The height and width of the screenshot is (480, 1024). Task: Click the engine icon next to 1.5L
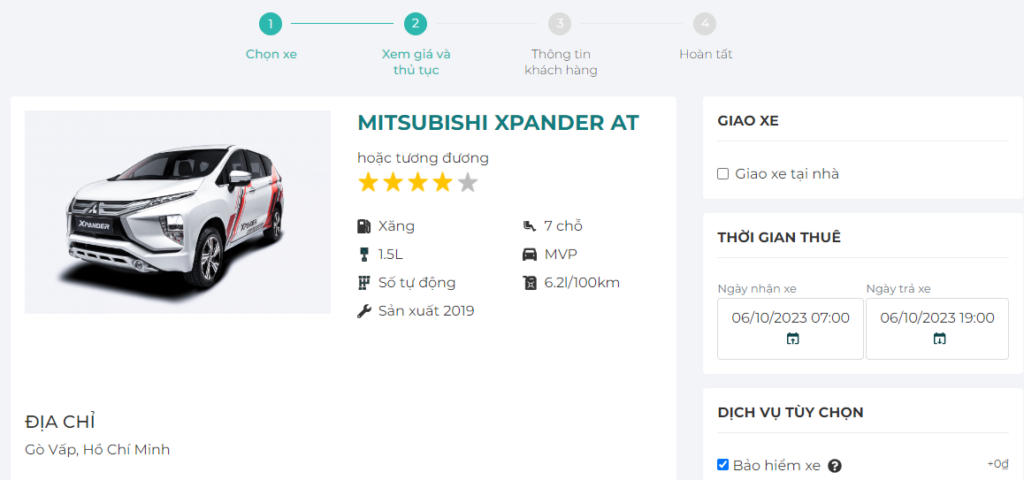(x=364, y=254)
